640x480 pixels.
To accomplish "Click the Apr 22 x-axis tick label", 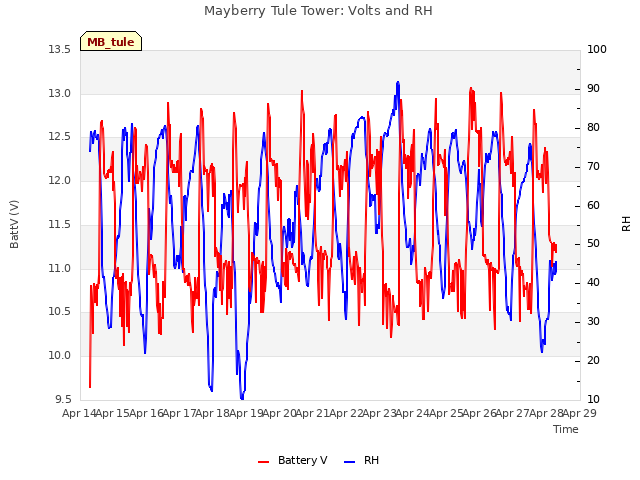I will point(346,413).
